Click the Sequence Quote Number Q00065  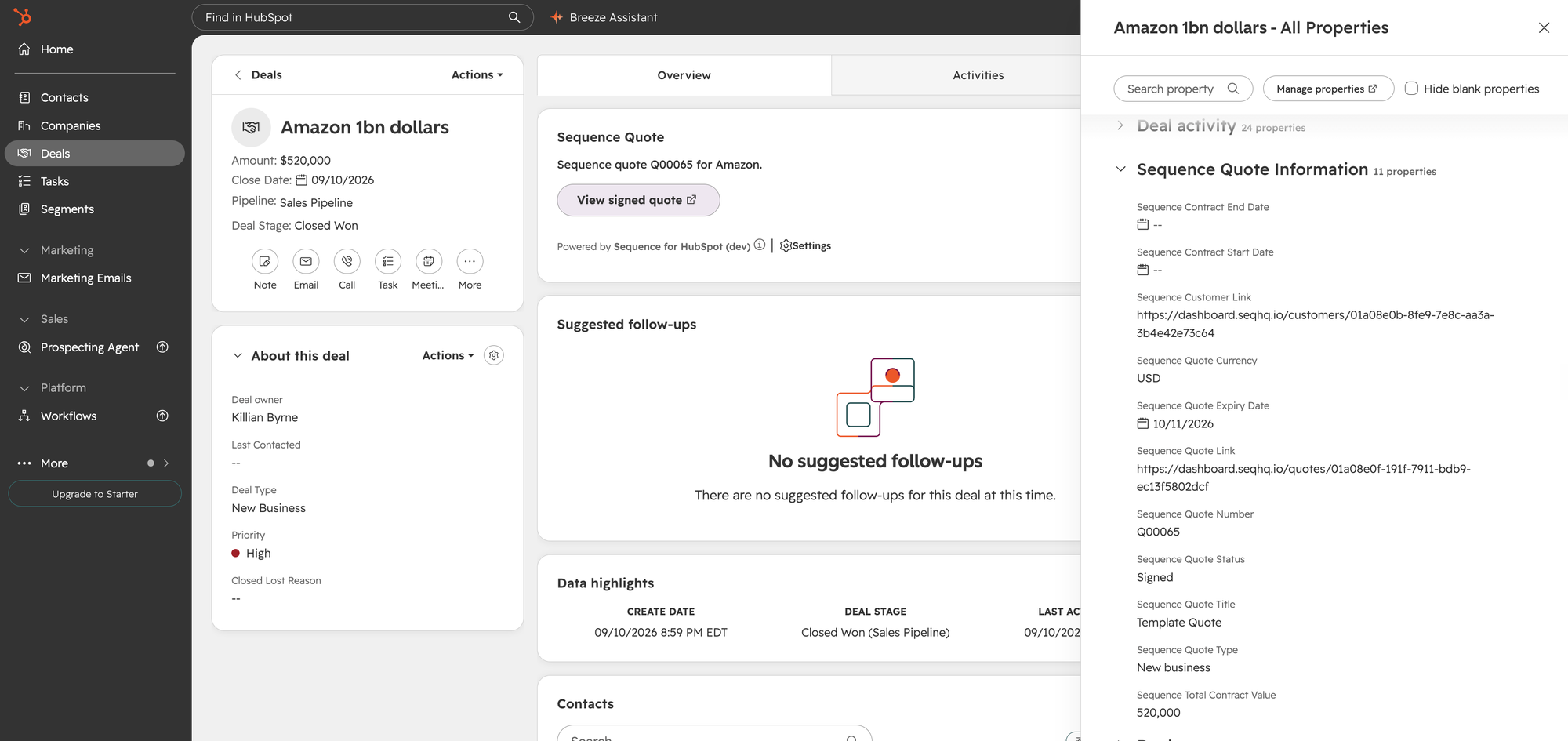(x=1158, y=532)
